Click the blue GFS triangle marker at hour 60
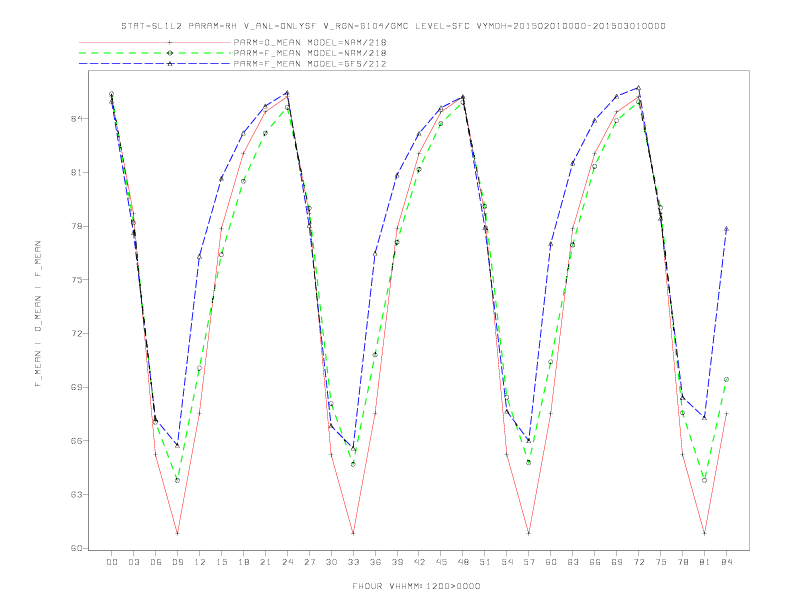 [x=551, y=244]
